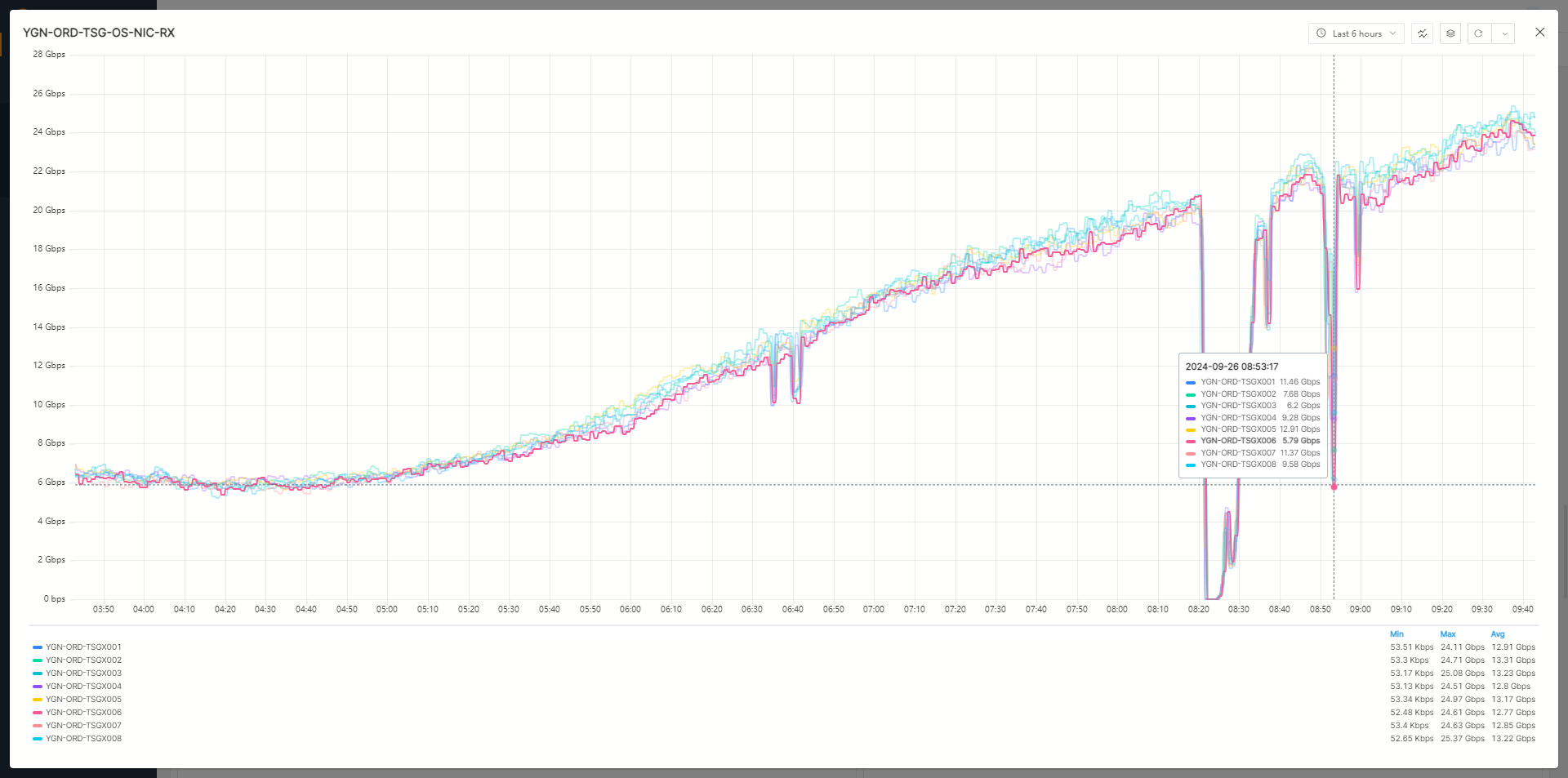Click the clock icon in time picker

coord(1321,33)
